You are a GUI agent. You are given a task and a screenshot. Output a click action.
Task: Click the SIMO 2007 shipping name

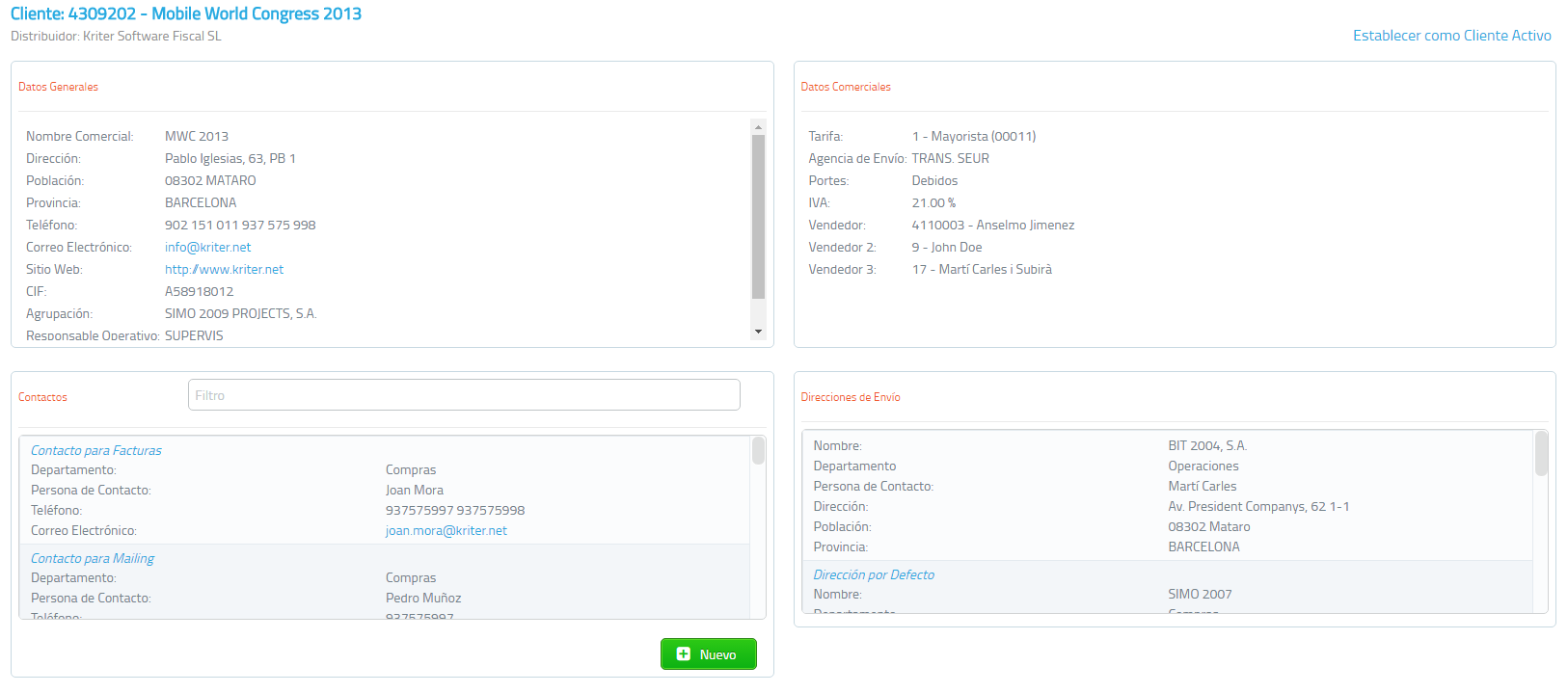click(1200, 595)
